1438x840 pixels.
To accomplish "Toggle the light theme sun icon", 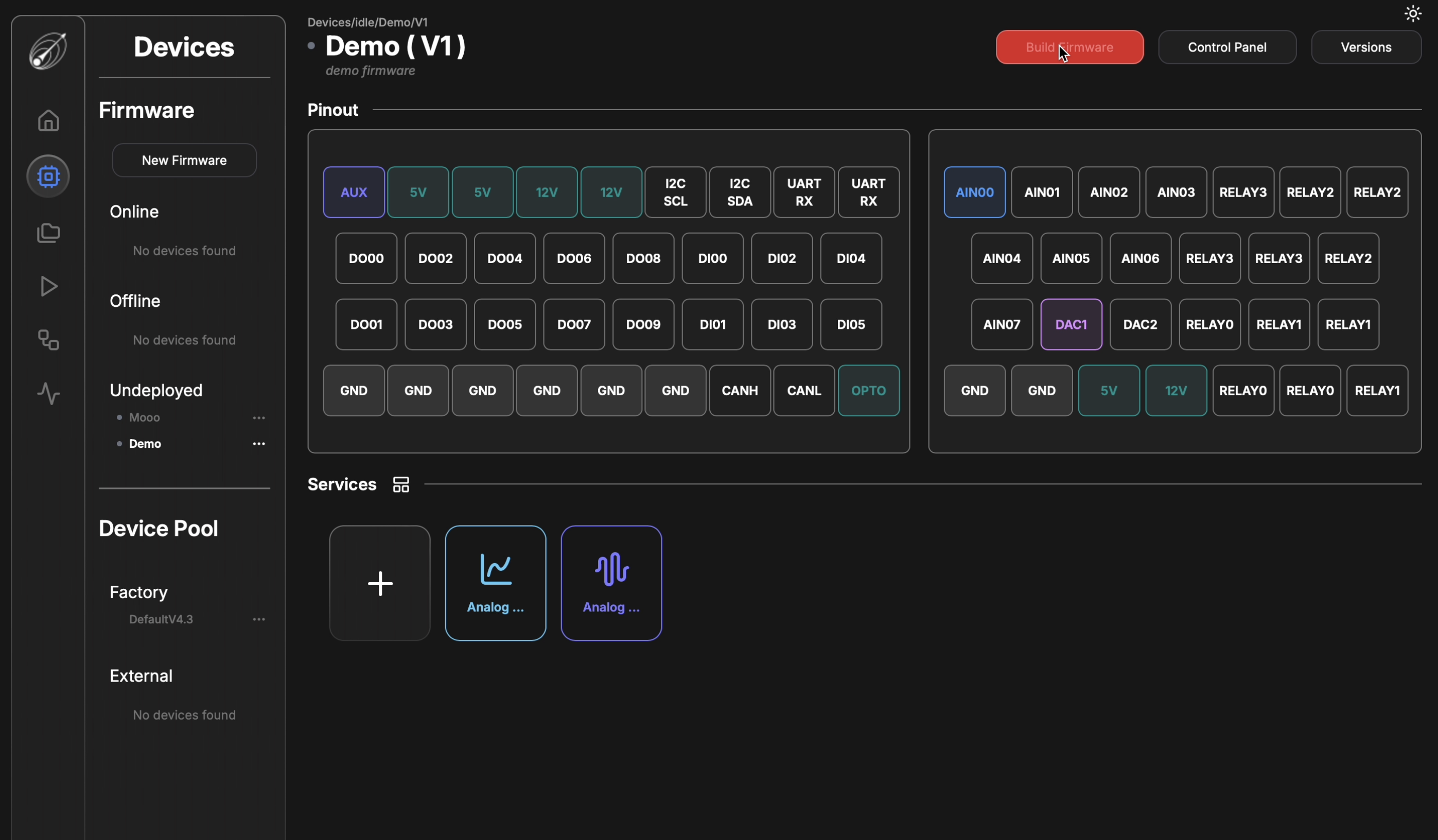I will [x=1412, y=14].
